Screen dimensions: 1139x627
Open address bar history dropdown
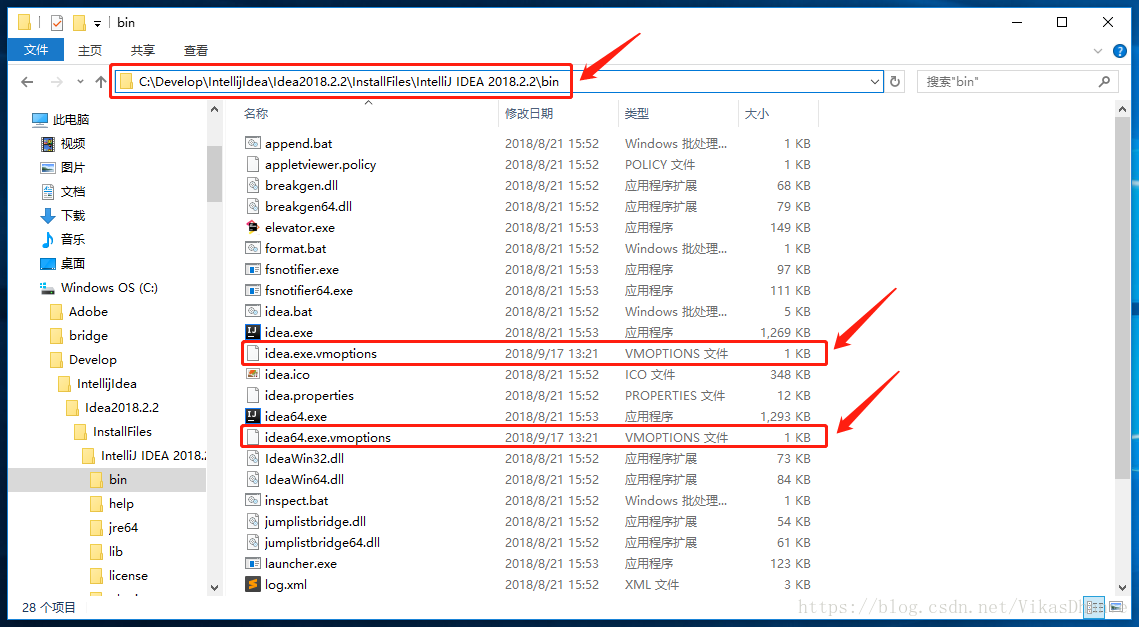pyautogui.click(x=875, y=82)
